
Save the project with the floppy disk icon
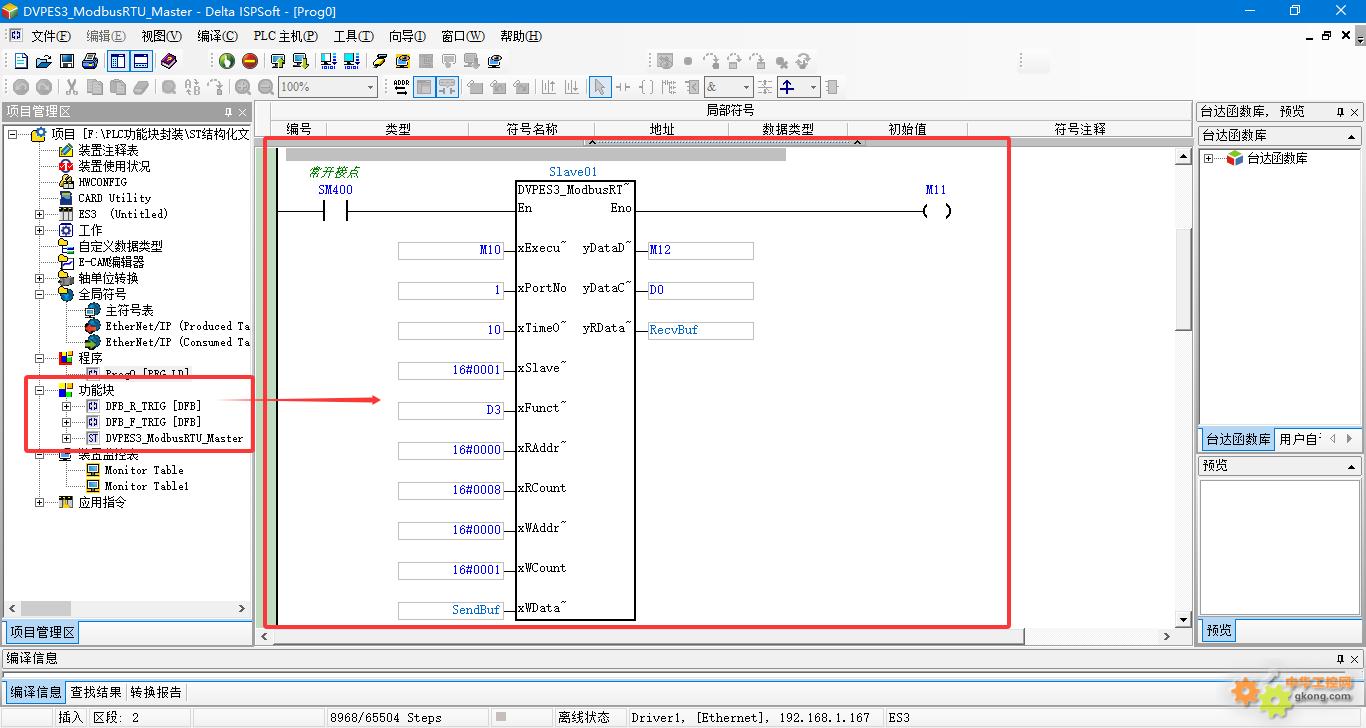[x=67, y=62]
